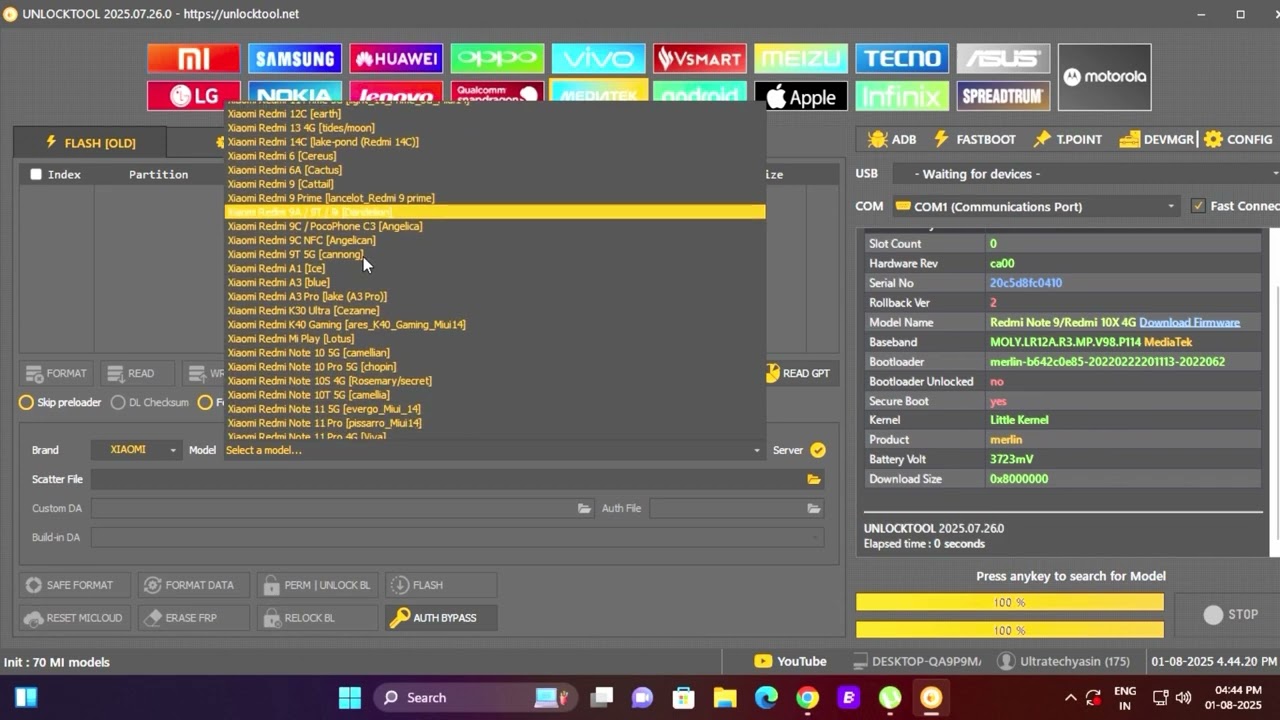Pick the Vivo brand logo

tap(598, 59)
